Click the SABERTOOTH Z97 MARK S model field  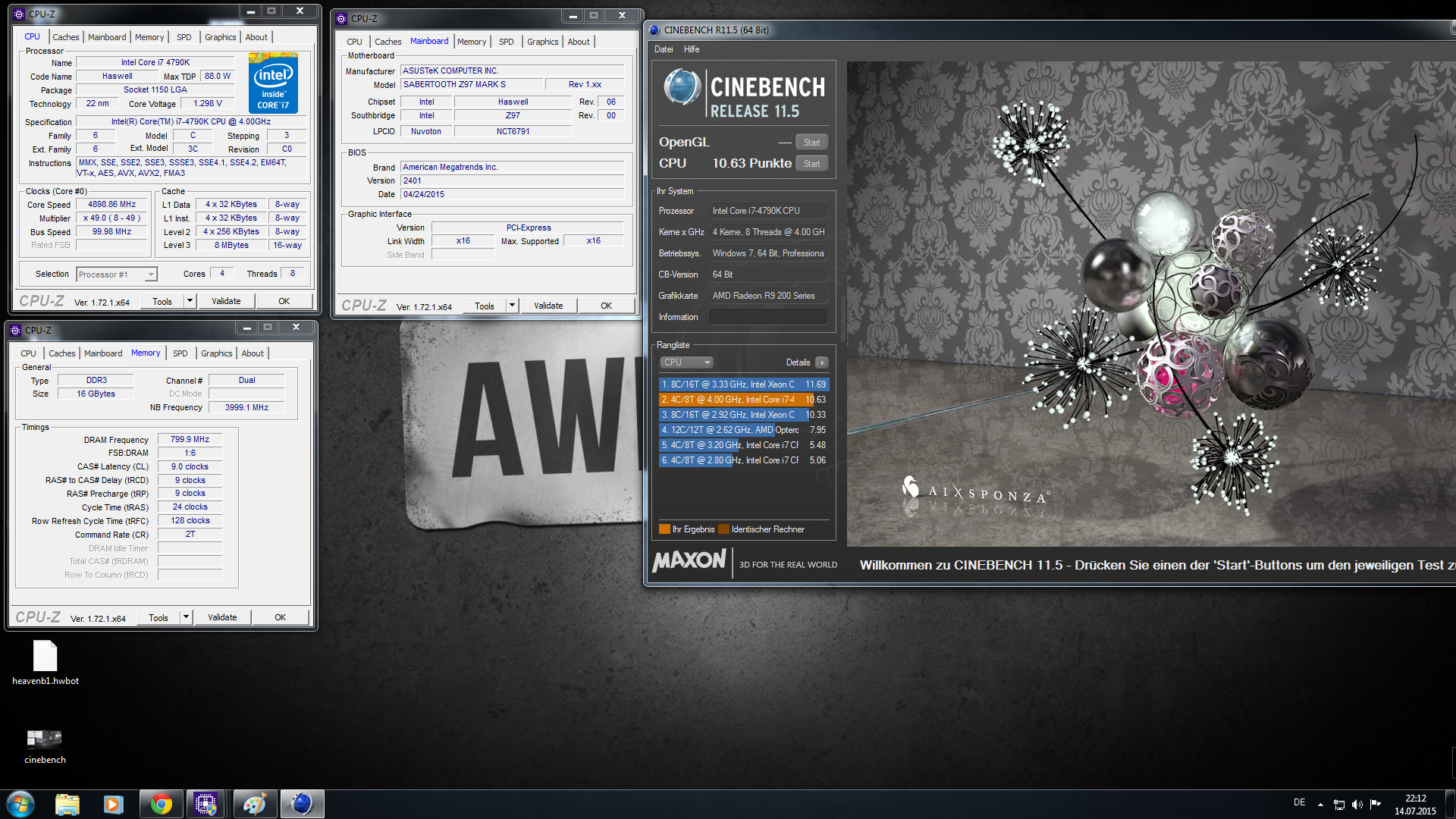[x=470, y=84]
